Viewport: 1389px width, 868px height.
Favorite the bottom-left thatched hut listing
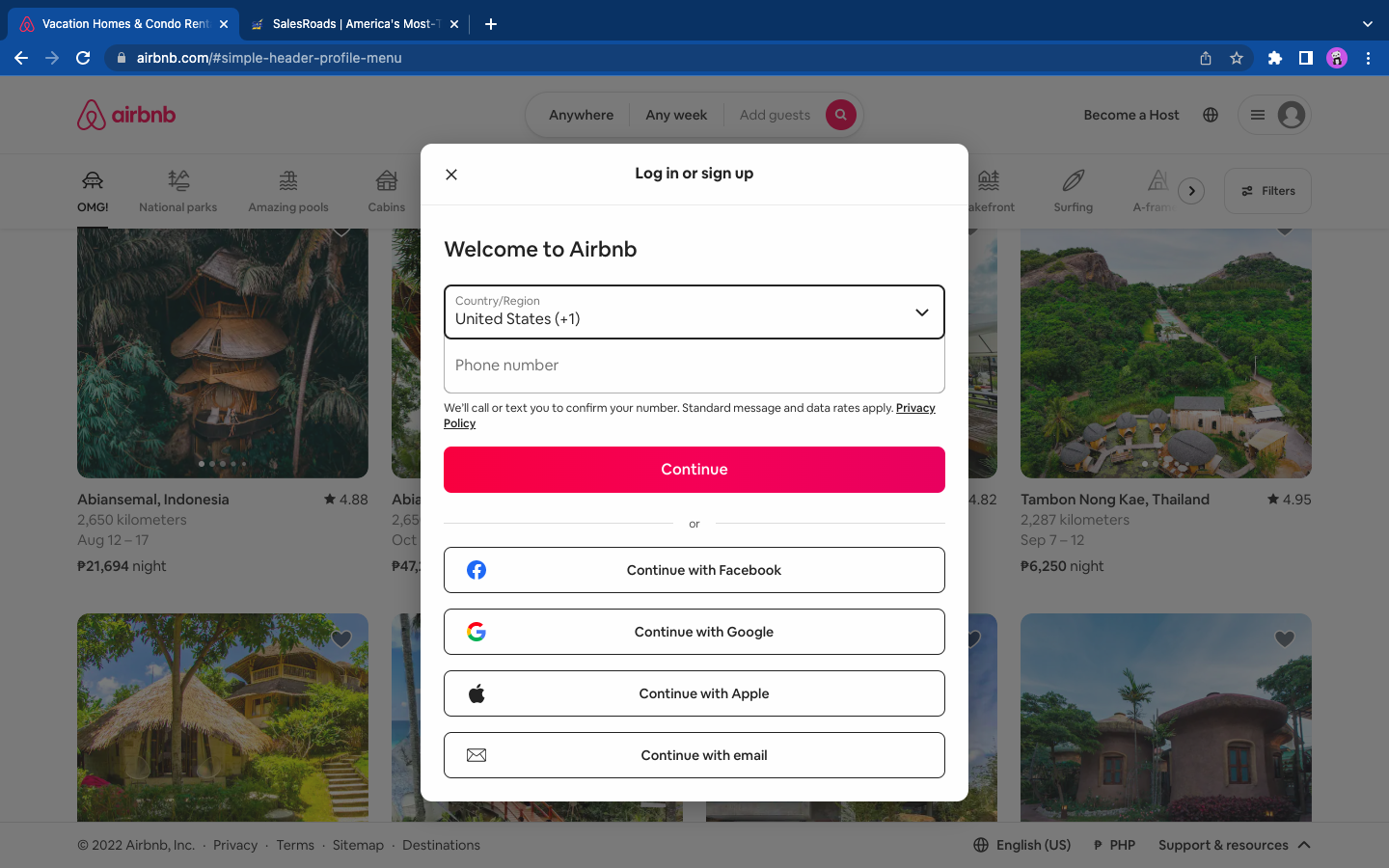[341, 638]
